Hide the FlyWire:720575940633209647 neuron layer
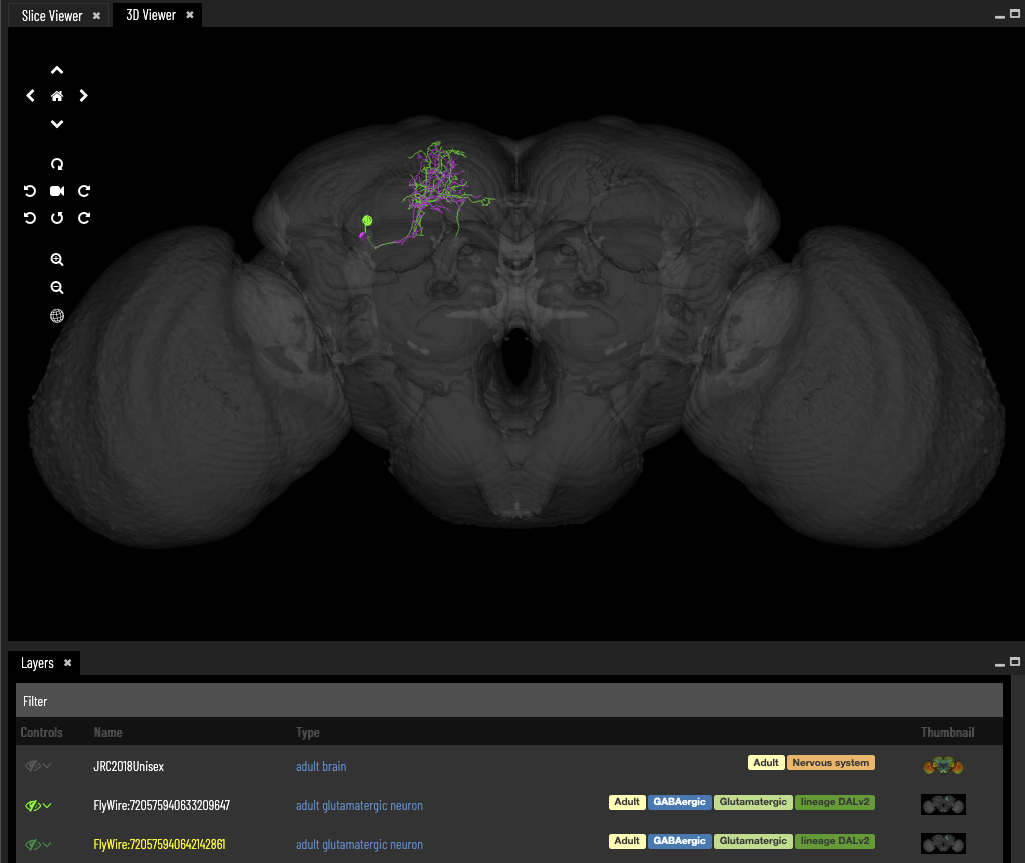 [32, 806]
